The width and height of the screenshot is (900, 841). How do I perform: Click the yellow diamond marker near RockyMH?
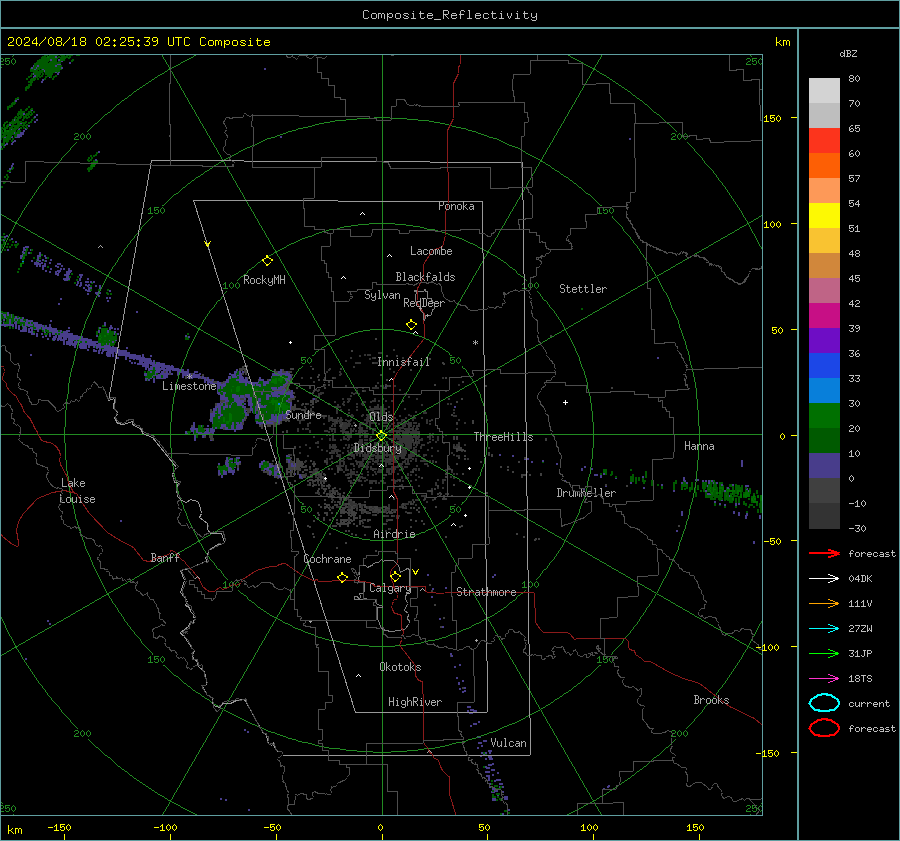[267, 261]
